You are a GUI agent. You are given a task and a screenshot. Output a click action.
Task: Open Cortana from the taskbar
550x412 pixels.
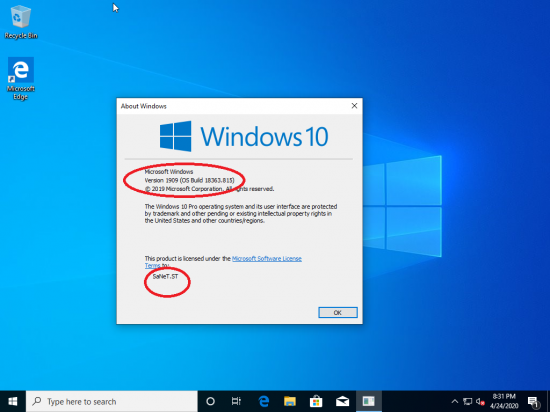(210, 401)
